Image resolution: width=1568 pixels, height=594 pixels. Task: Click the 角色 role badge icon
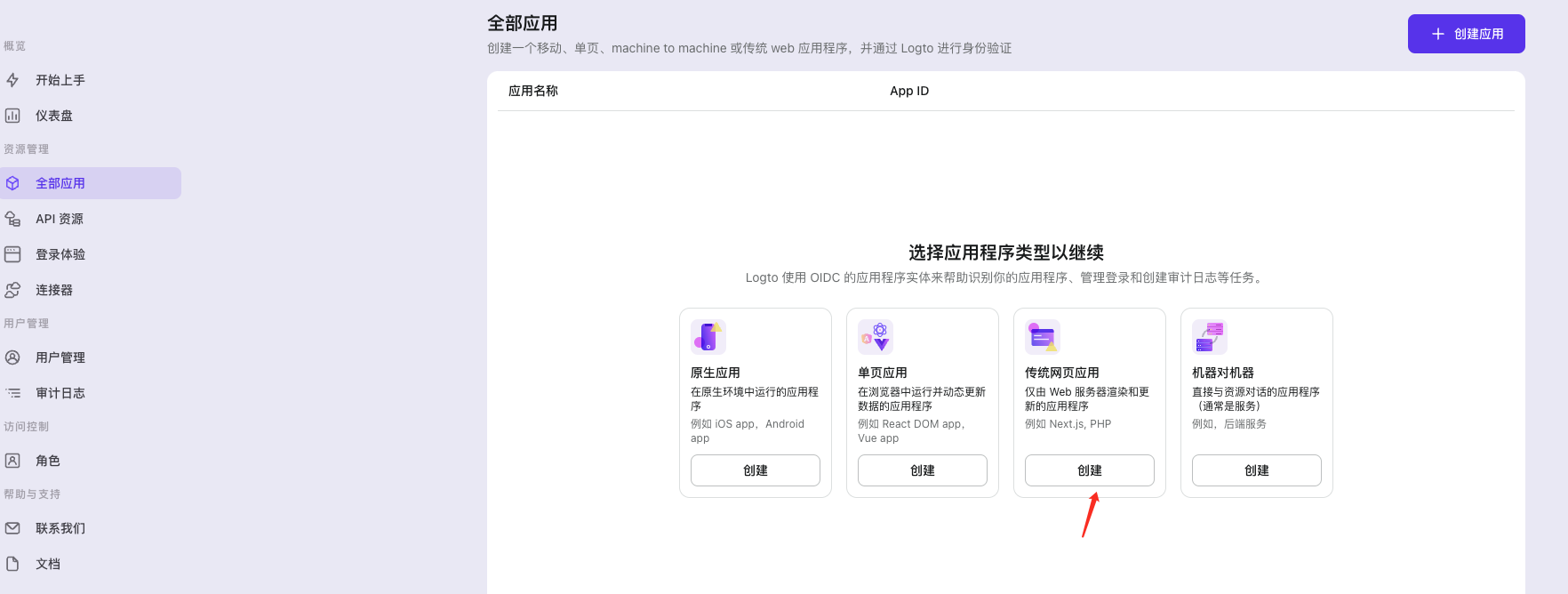point(12,461)
